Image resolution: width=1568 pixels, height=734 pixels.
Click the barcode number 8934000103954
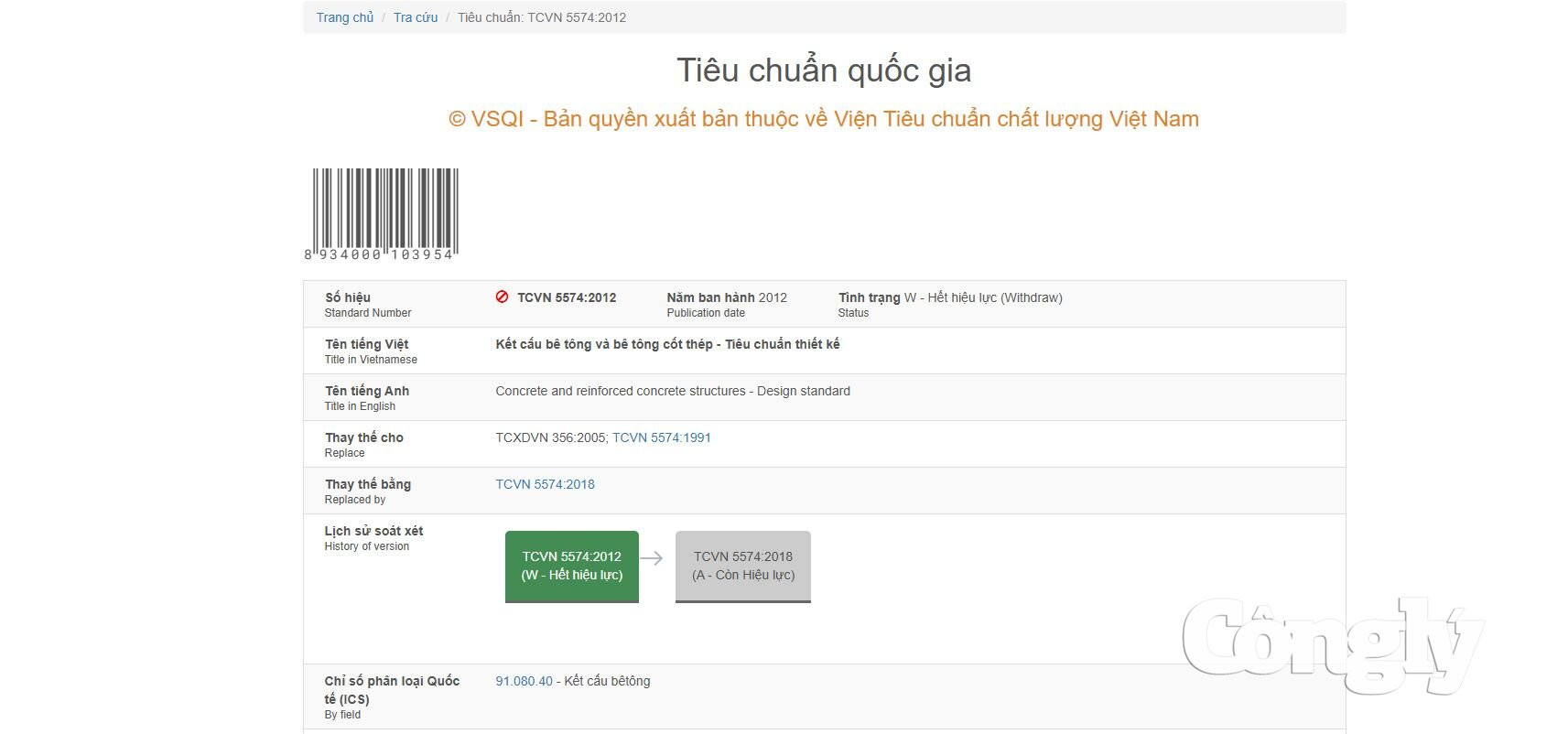click(x=379, y=255)
